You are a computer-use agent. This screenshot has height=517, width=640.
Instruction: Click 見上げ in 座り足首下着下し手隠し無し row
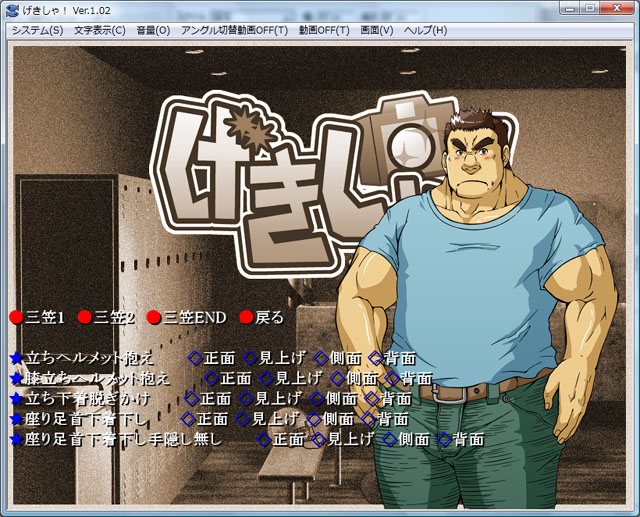(x=343, y=439)
